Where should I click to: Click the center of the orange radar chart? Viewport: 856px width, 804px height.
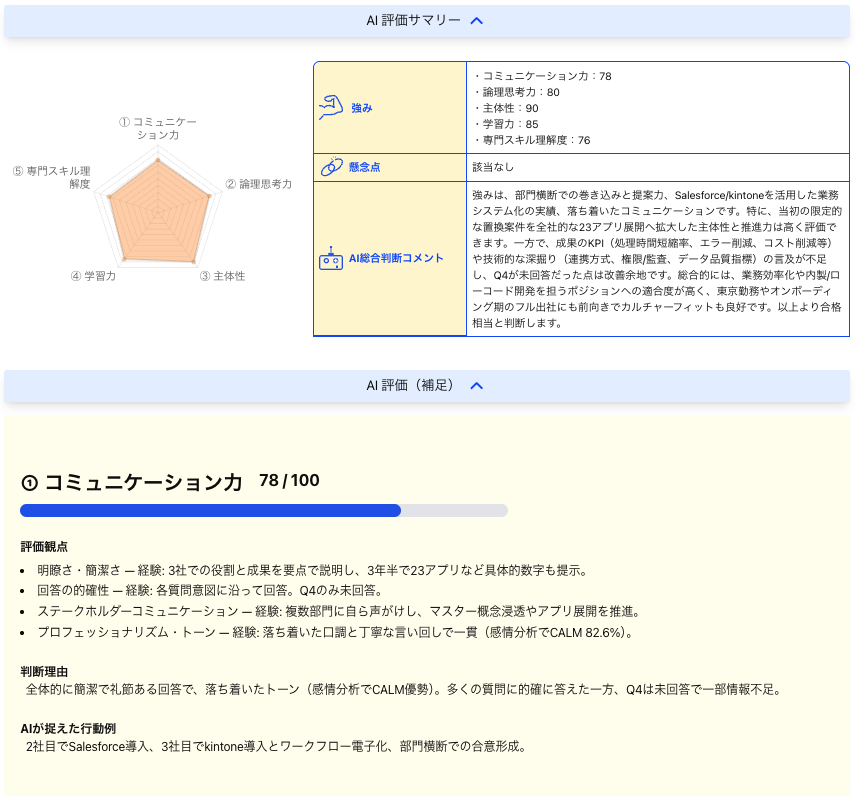tap(158, 214)
